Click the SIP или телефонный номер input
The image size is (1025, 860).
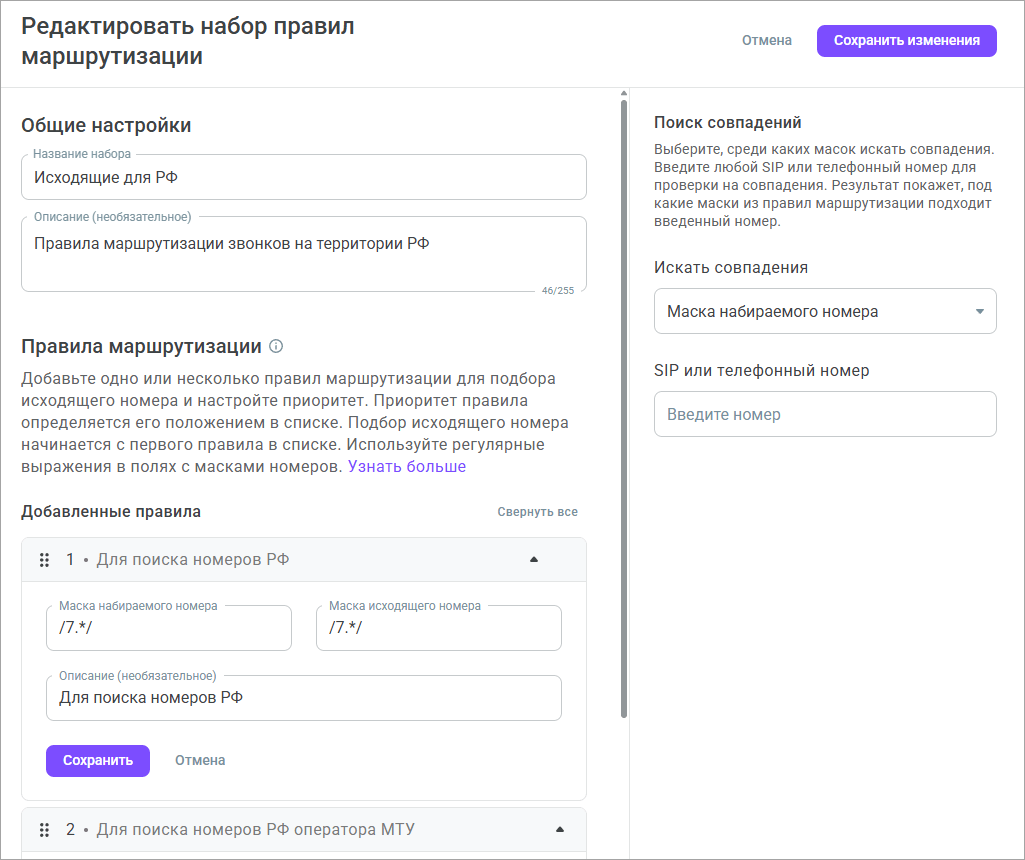[x=825, y=414]
